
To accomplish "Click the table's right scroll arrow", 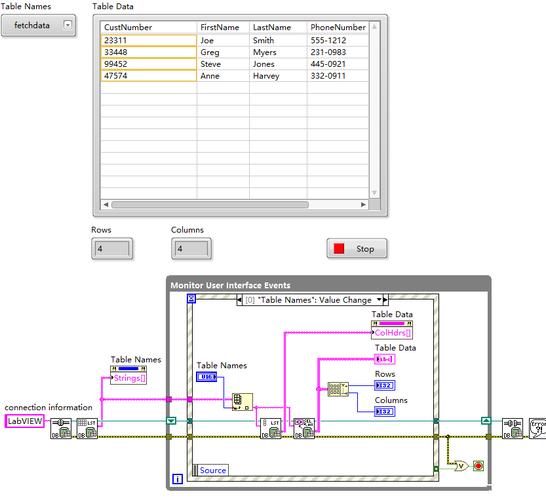I will [363, 204].
